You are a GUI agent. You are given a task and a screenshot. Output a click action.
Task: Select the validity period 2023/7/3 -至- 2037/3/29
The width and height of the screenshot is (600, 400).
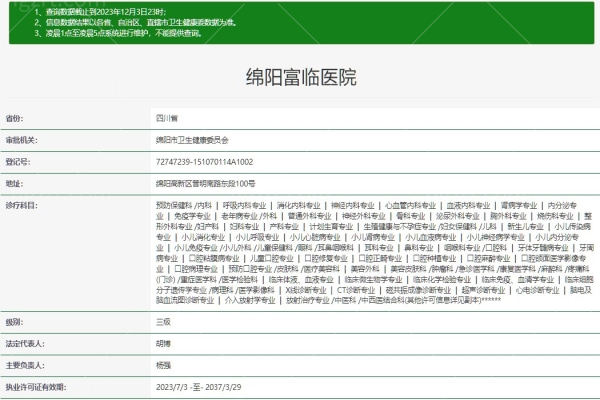click(x=199, y=387)
